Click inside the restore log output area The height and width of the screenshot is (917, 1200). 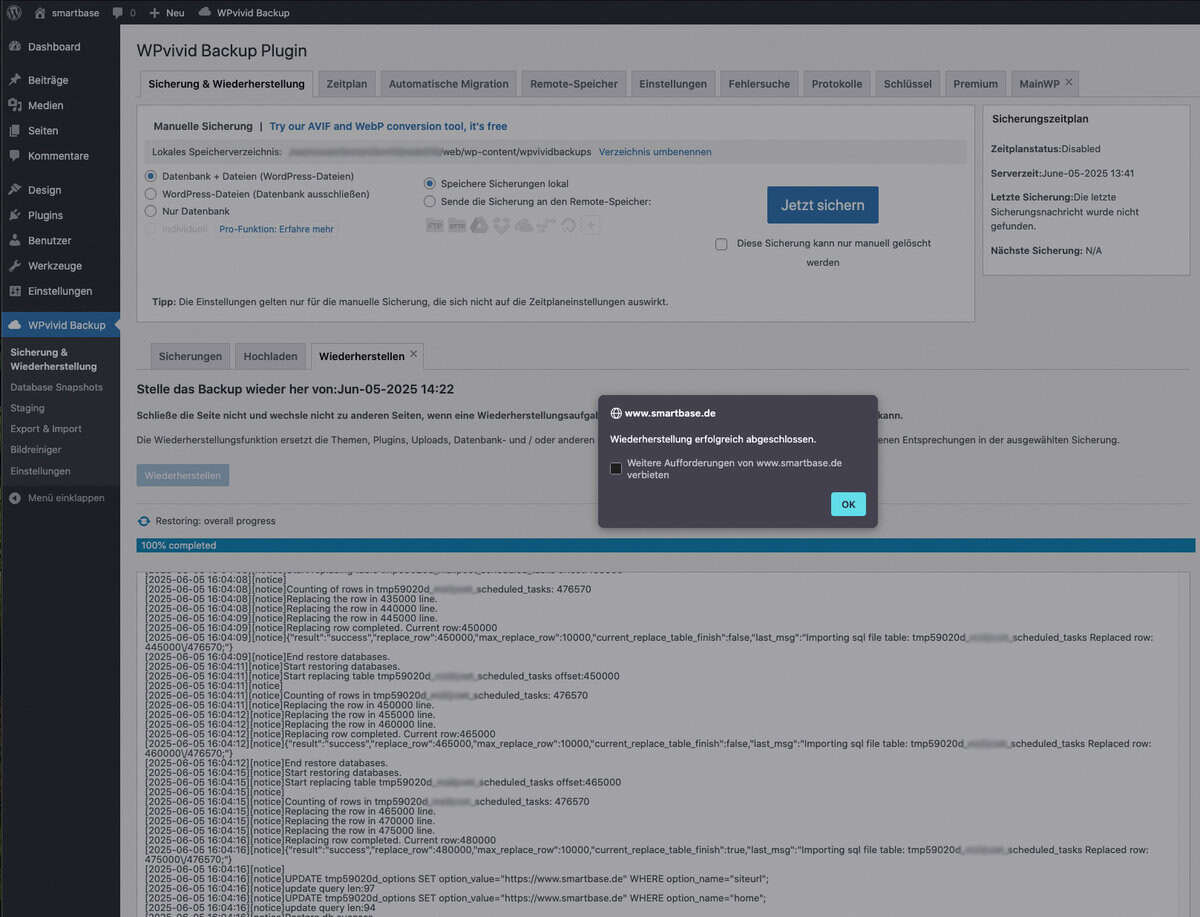click(x=663, y=745)
